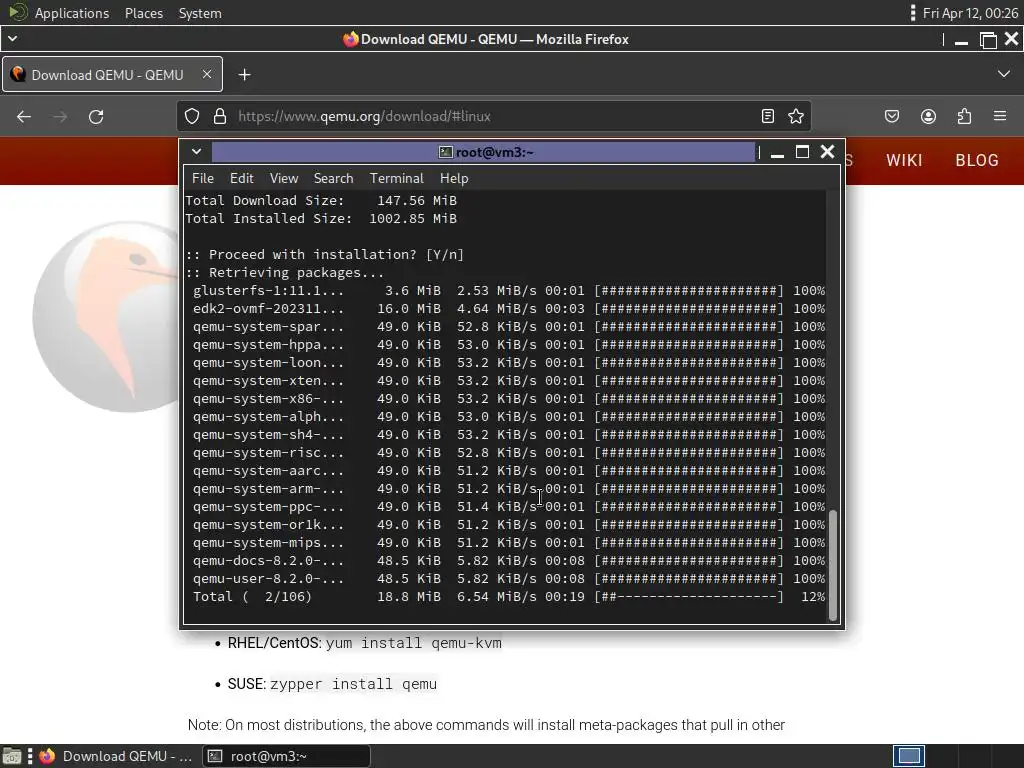Save page to Pocket

pyautogui.click(x=891, y=116)
